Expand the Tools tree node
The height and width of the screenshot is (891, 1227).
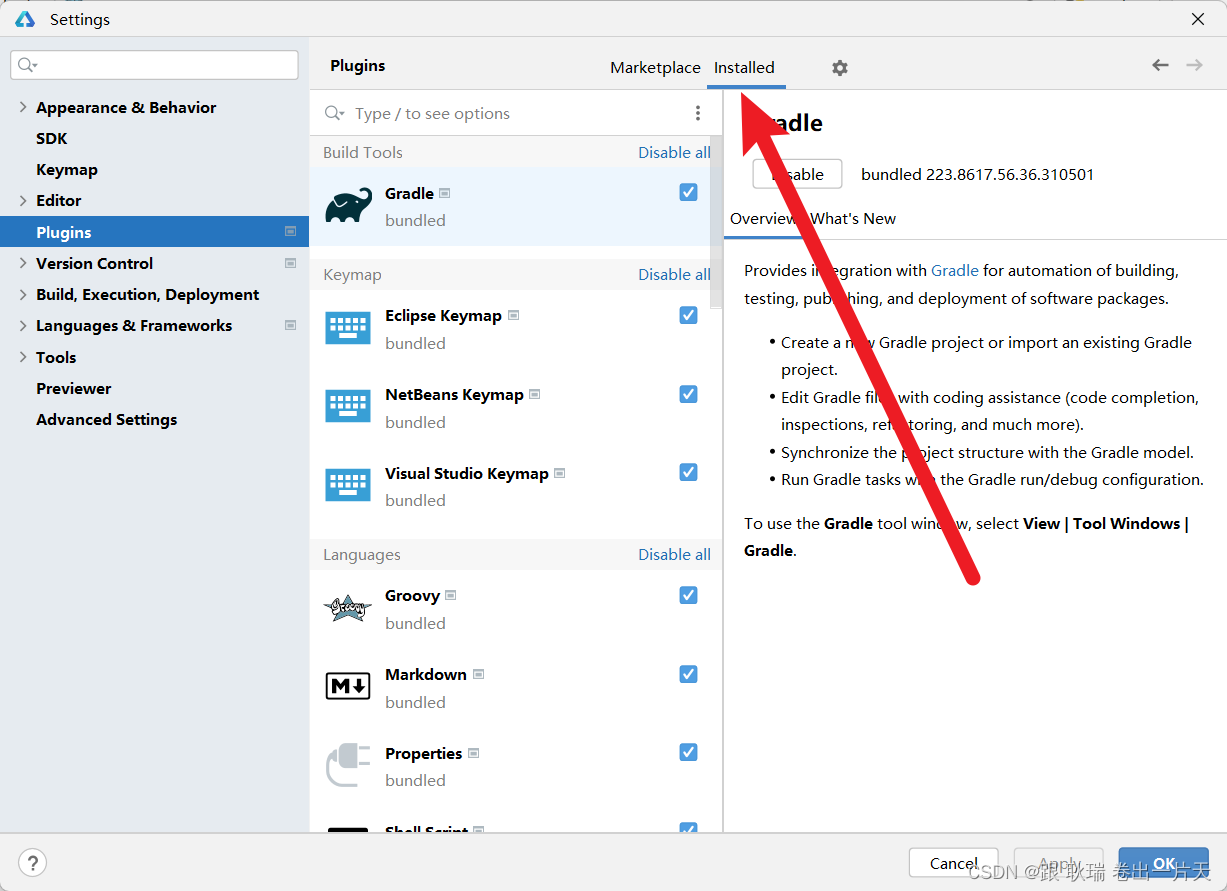[x=23, y=357]
